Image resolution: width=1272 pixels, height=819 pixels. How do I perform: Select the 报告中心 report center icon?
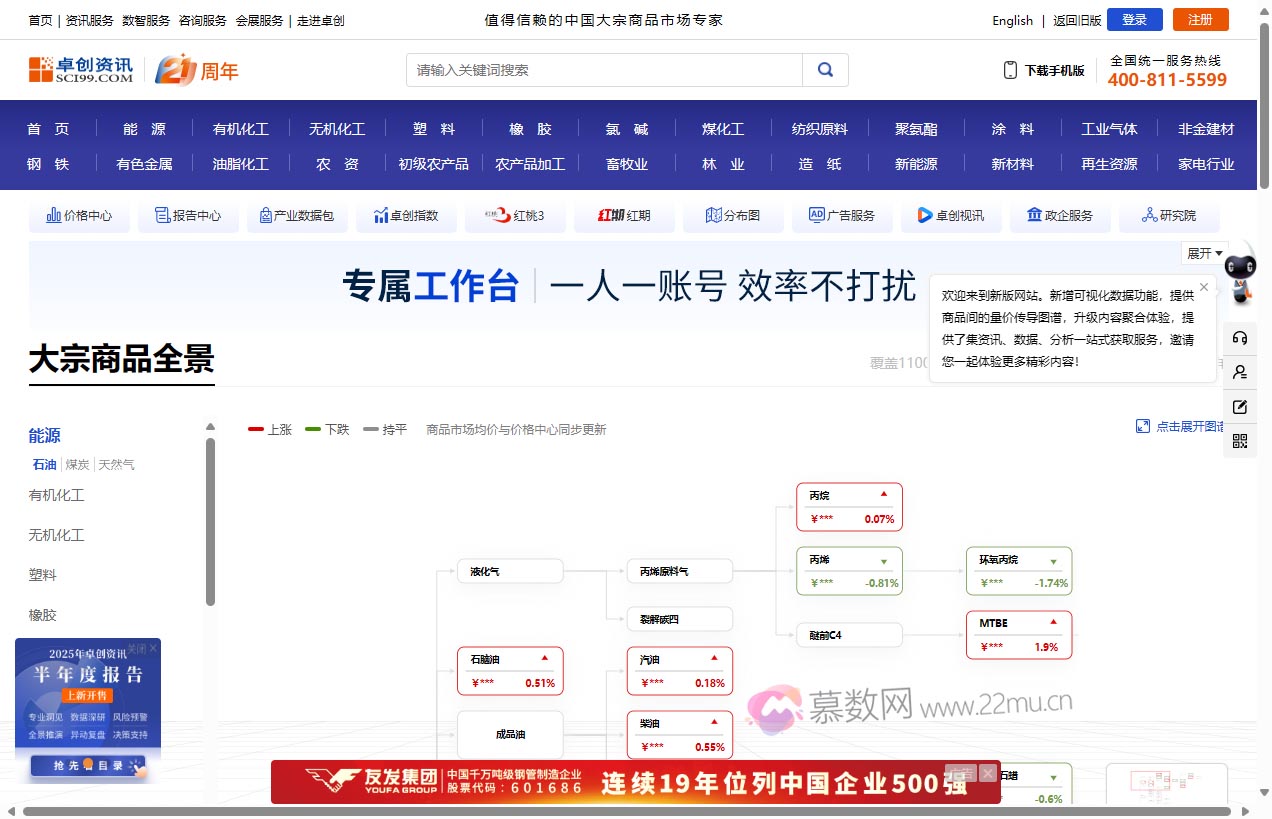click(x=188, y=215)
